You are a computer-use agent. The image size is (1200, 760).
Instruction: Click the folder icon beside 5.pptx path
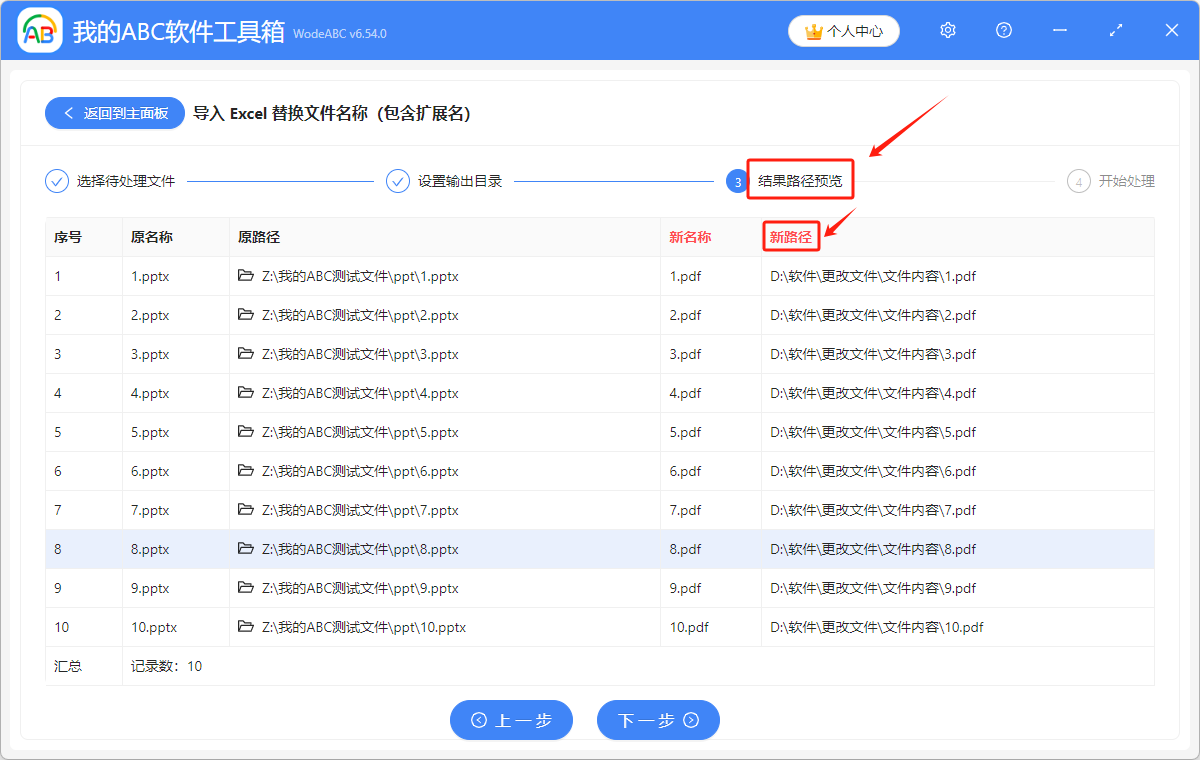tap(246, 432)
